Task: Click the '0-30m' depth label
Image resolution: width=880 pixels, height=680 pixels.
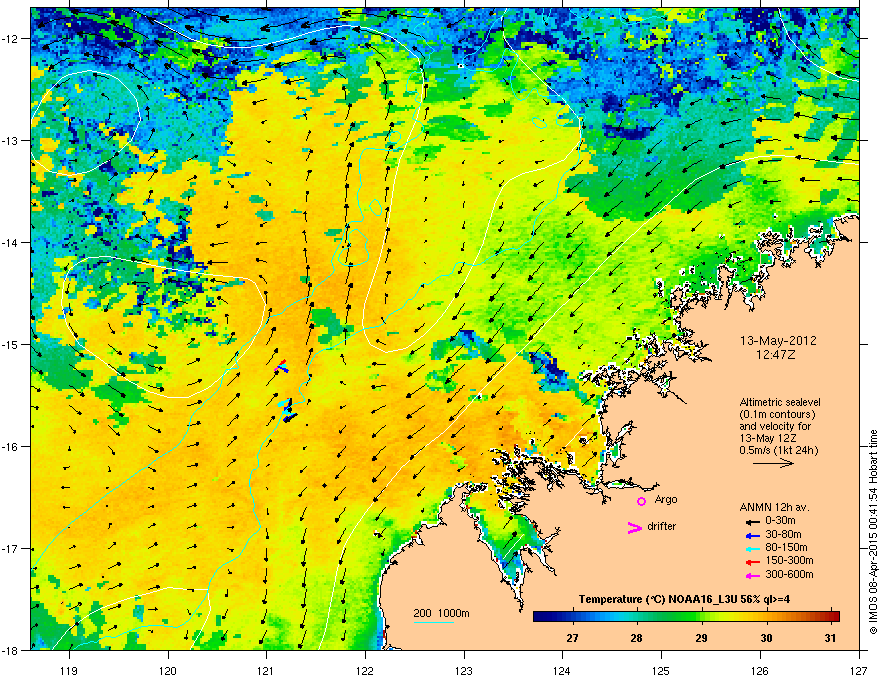Action: [x=780, y=521]
